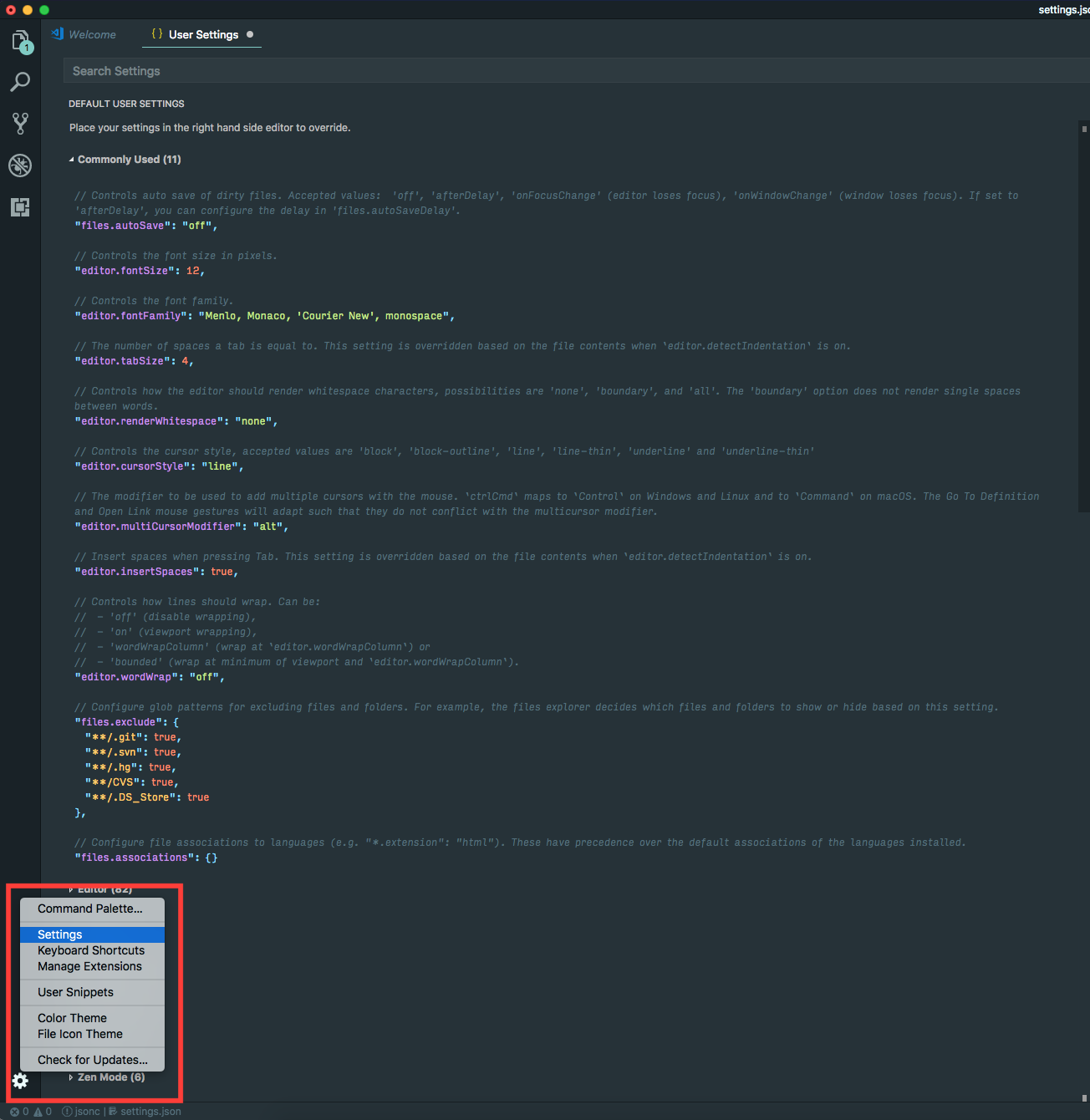1090x1120 pixels.
Task: Click the braces icon on User Settings tab
Action: point(156,34)
